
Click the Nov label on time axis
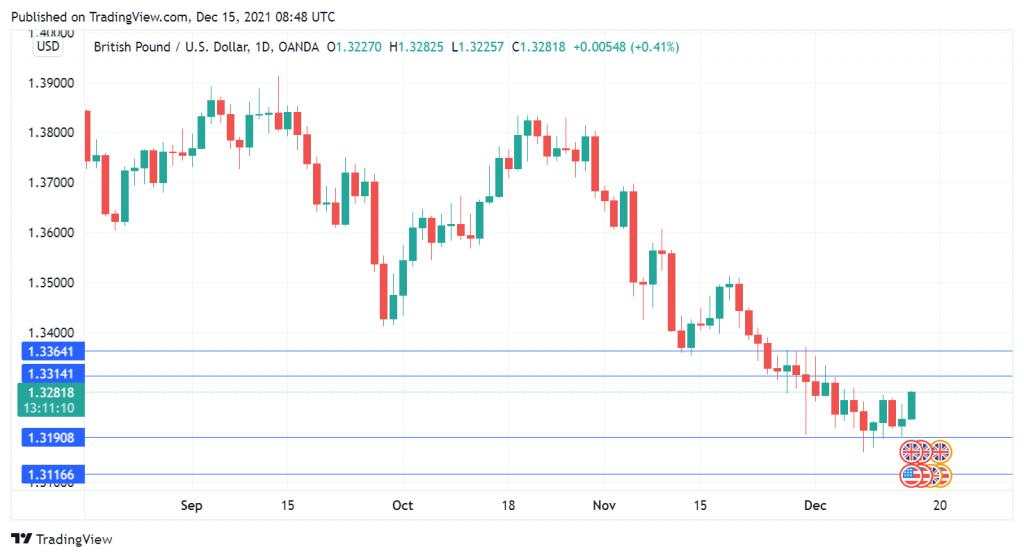coord(604,505)
